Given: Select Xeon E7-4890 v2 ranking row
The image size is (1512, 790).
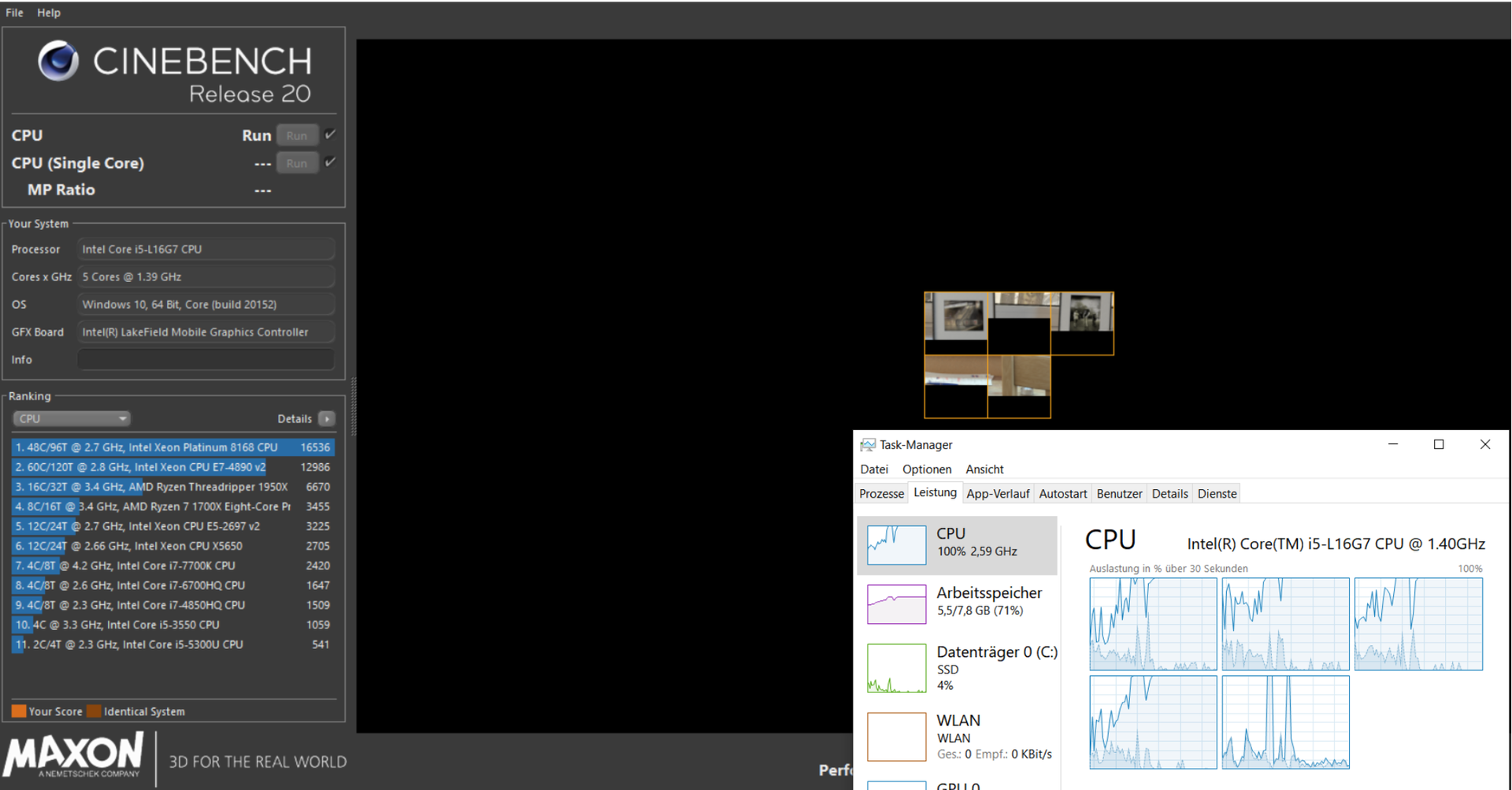Looking at the screenshot, I should 173,467.
